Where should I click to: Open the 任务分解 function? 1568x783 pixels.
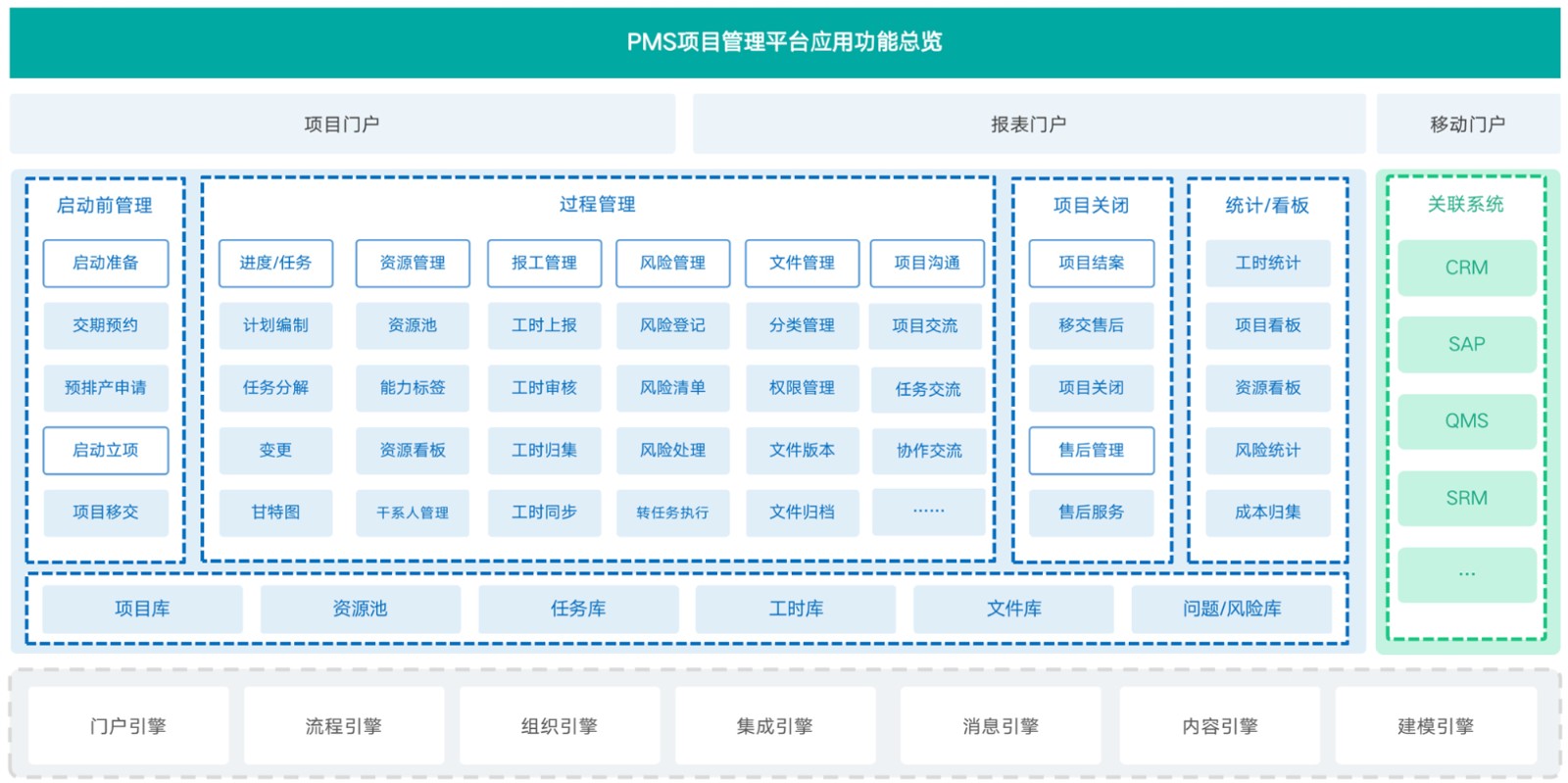click(x=275, y=388)
